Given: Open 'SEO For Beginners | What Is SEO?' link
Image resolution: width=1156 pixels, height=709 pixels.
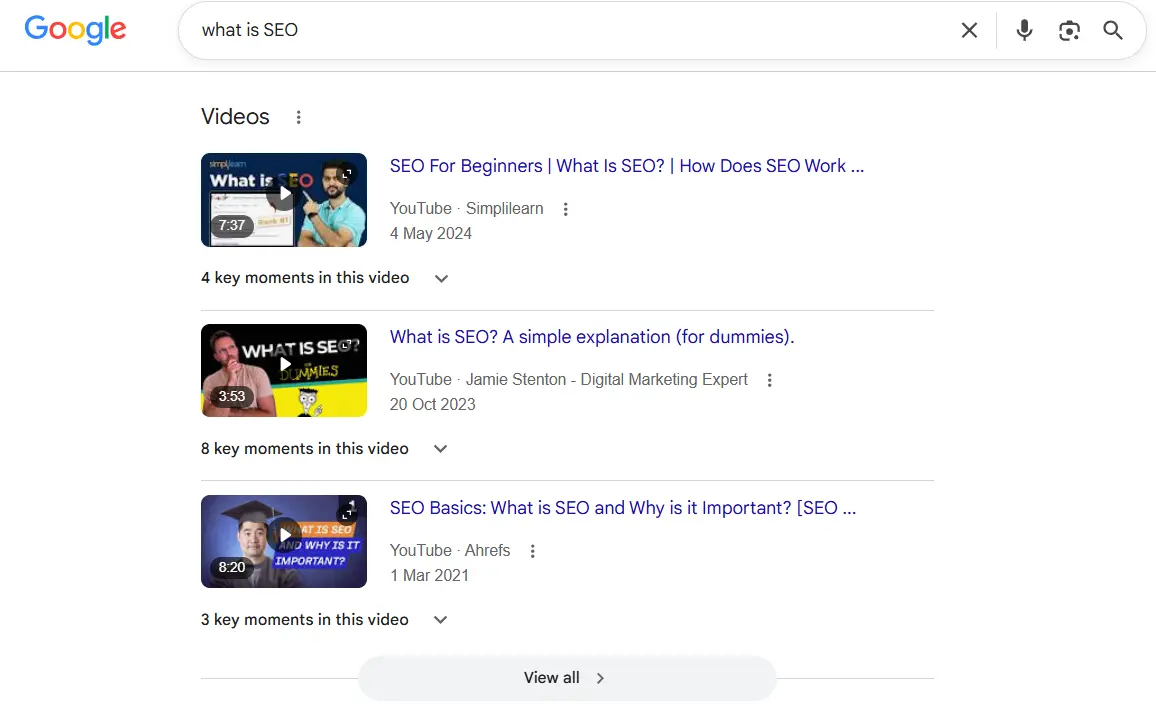Looking at the screenshot, I should pos(627,166).
